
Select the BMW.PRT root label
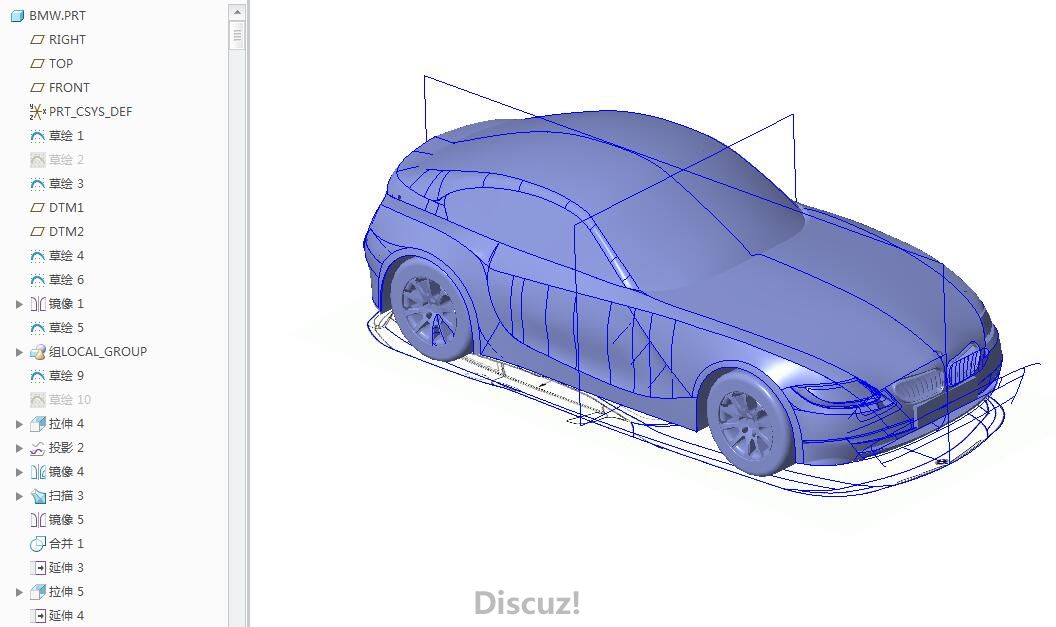(57, 15)
